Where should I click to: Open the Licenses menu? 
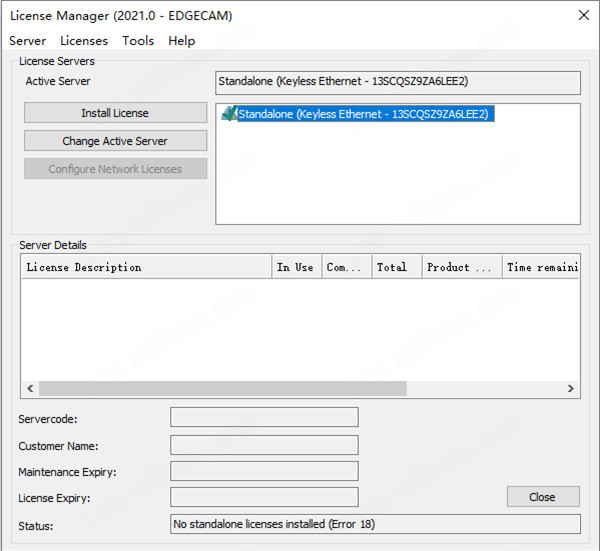click(x=84, y=41)
